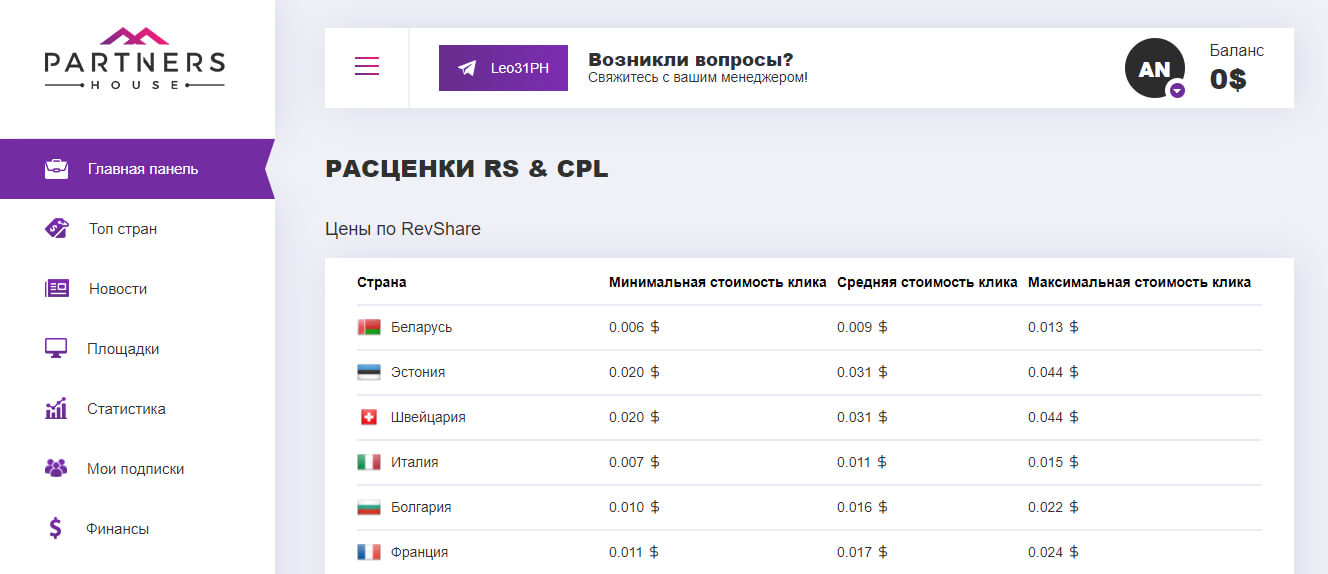Select the Финансы menu entry
The image size is (1328, 574).
[x=118, y=529]
